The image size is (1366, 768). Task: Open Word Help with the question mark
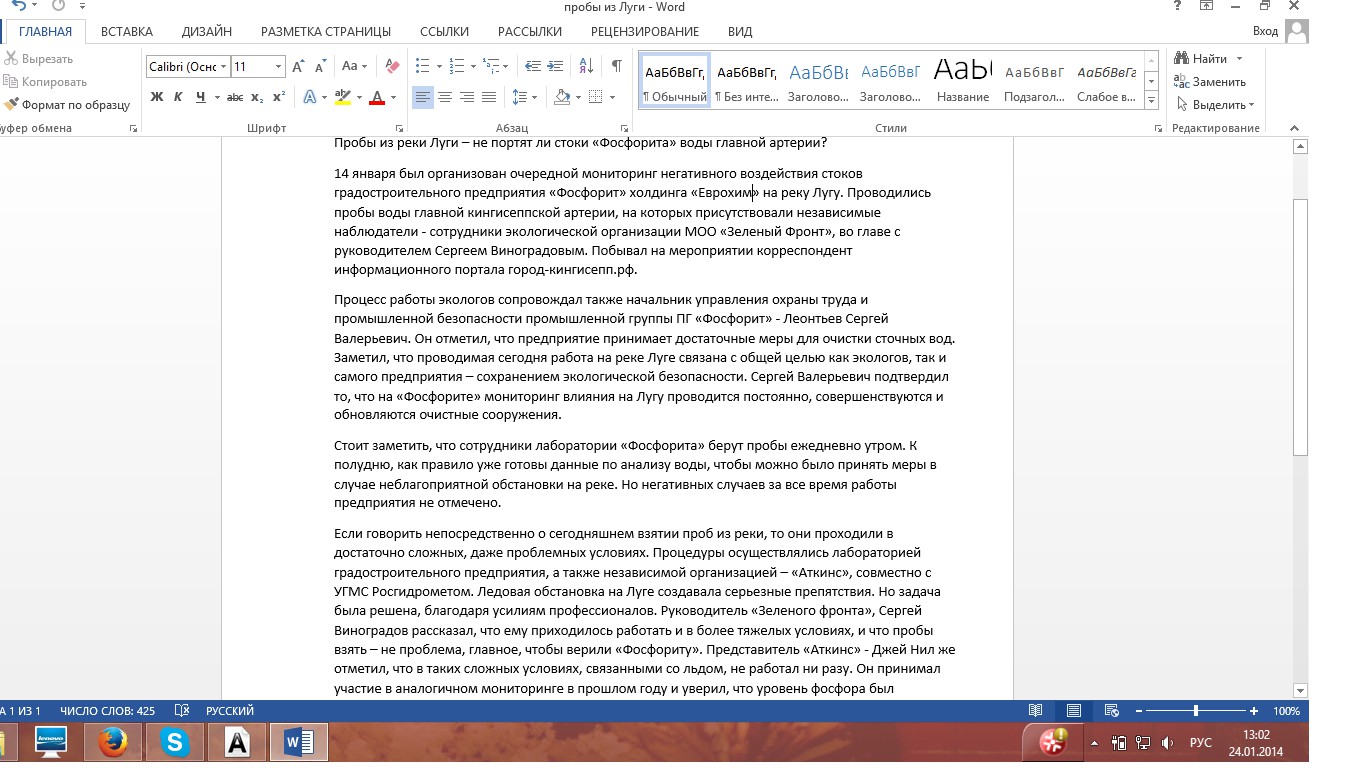pos(1178,6)
